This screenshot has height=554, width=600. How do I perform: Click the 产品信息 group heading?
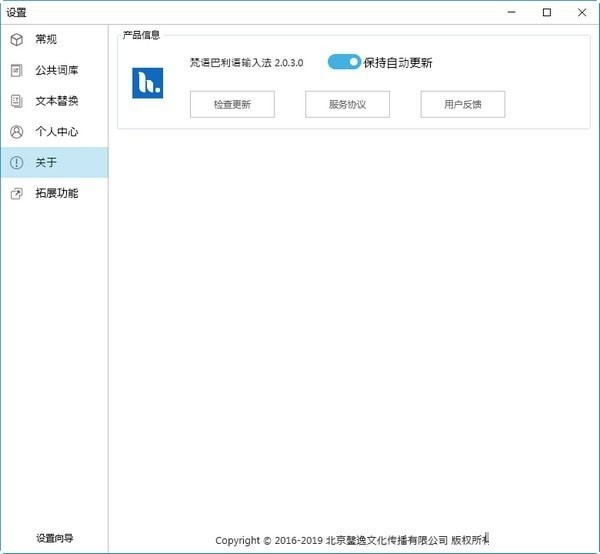click(x=141, y=35)
